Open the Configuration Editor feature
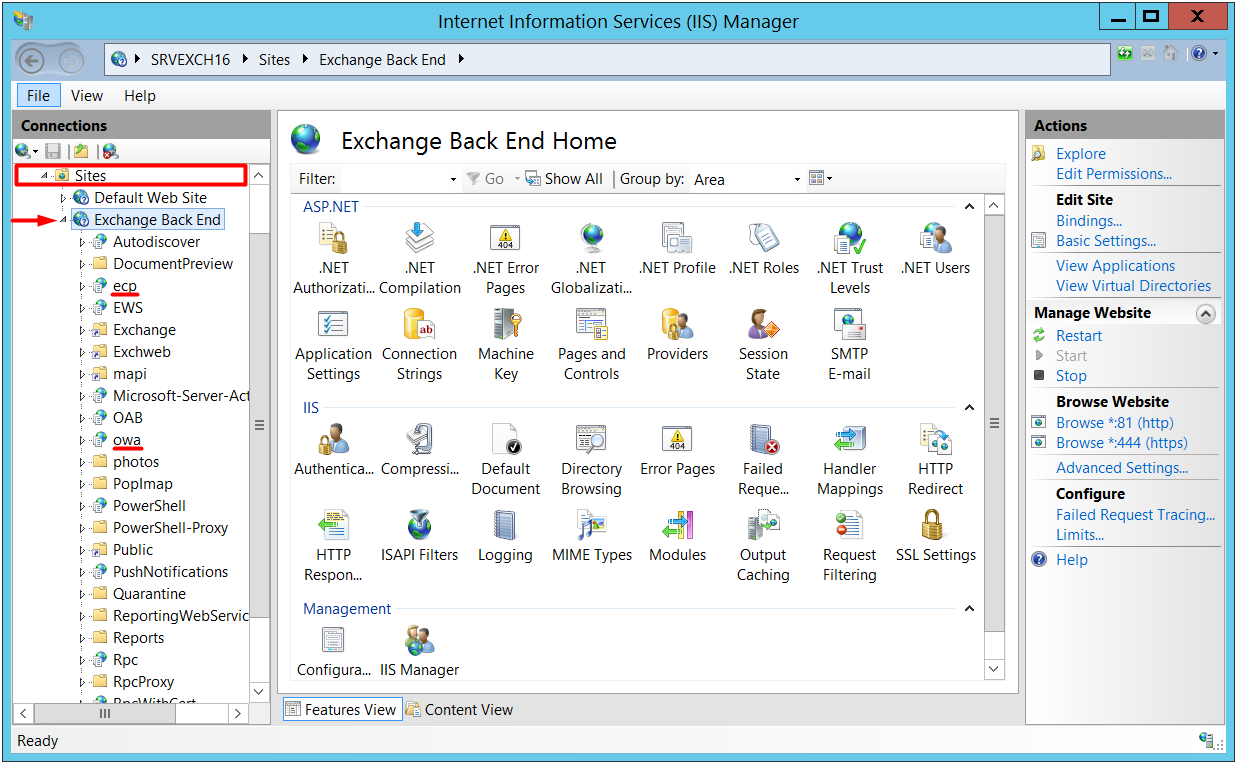The height and width of the screenshot is (764, 1238). pyautogui.click(x=333, y=651)
